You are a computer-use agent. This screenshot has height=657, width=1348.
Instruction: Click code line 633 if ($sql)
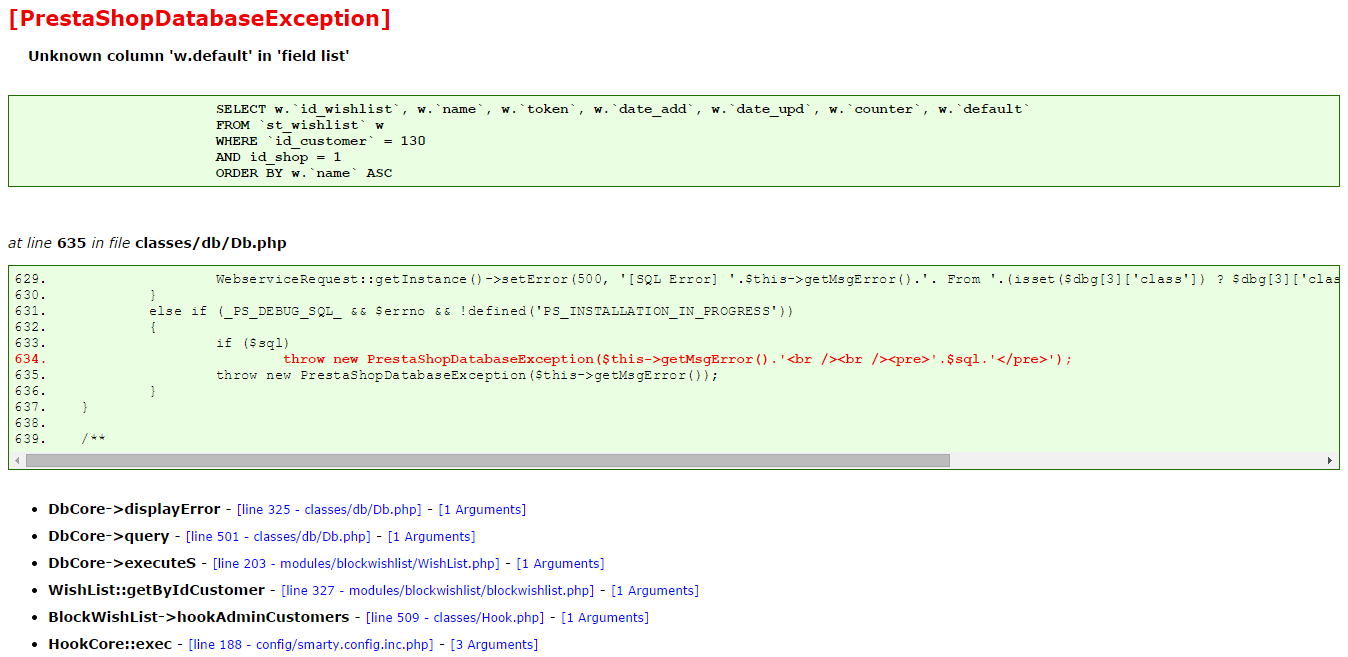tap(253, 343)
